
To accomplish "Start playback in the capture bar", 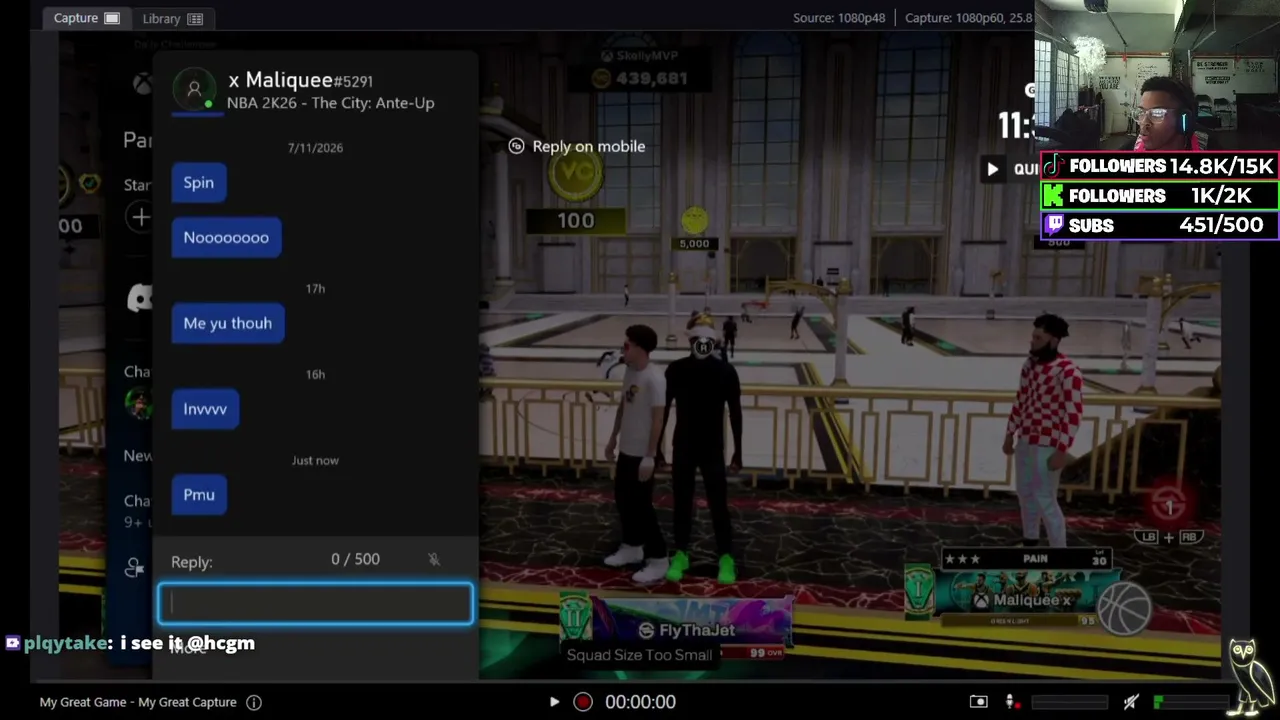I will pyautogui.click(x=554, y=702).
